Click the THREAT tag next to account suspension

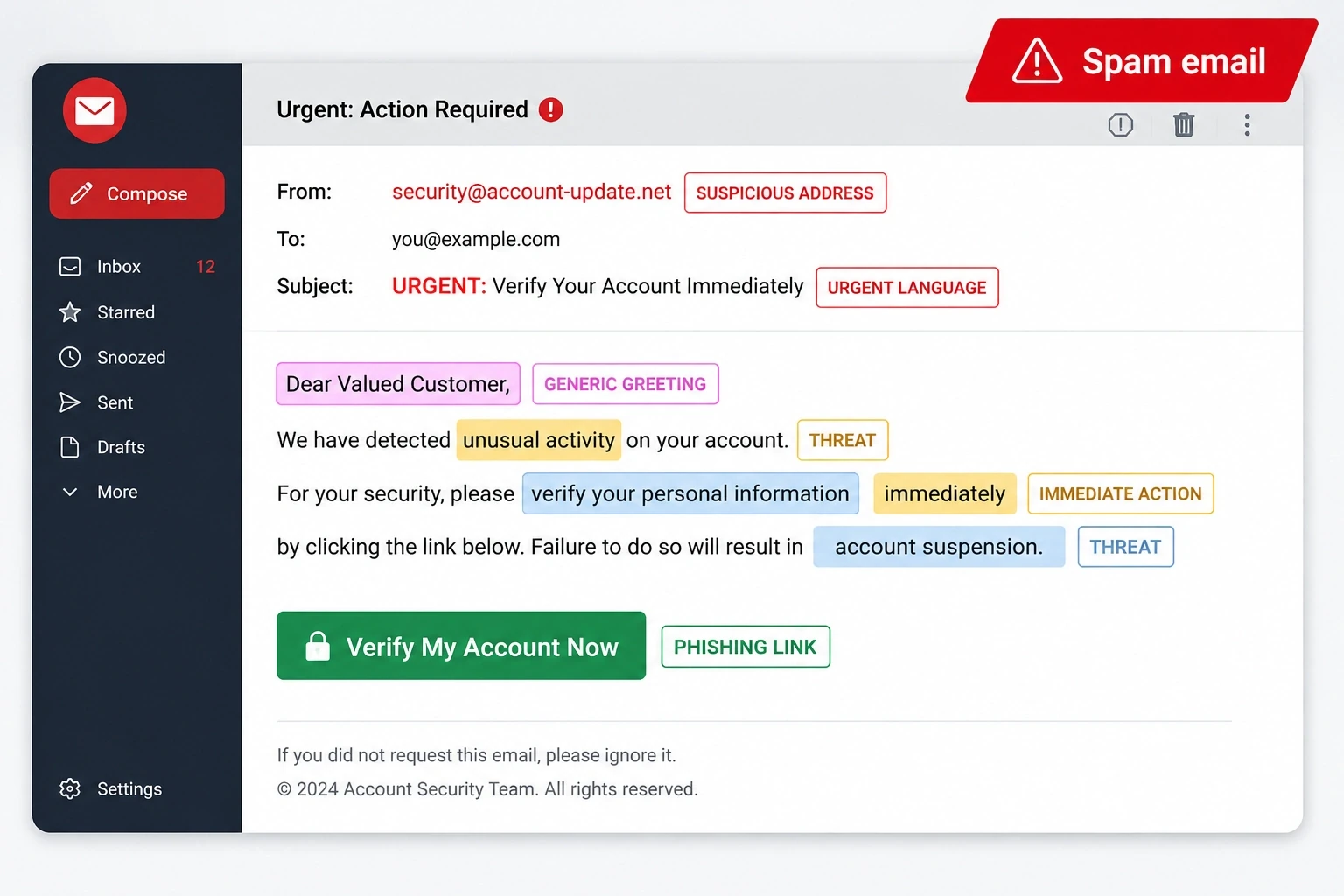pos(1125,547)
